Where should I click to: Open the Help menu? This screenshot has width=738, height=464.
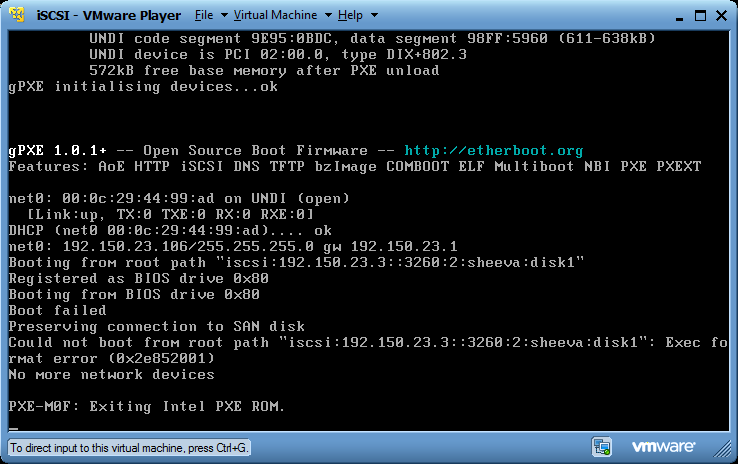[x=350, y=15]
